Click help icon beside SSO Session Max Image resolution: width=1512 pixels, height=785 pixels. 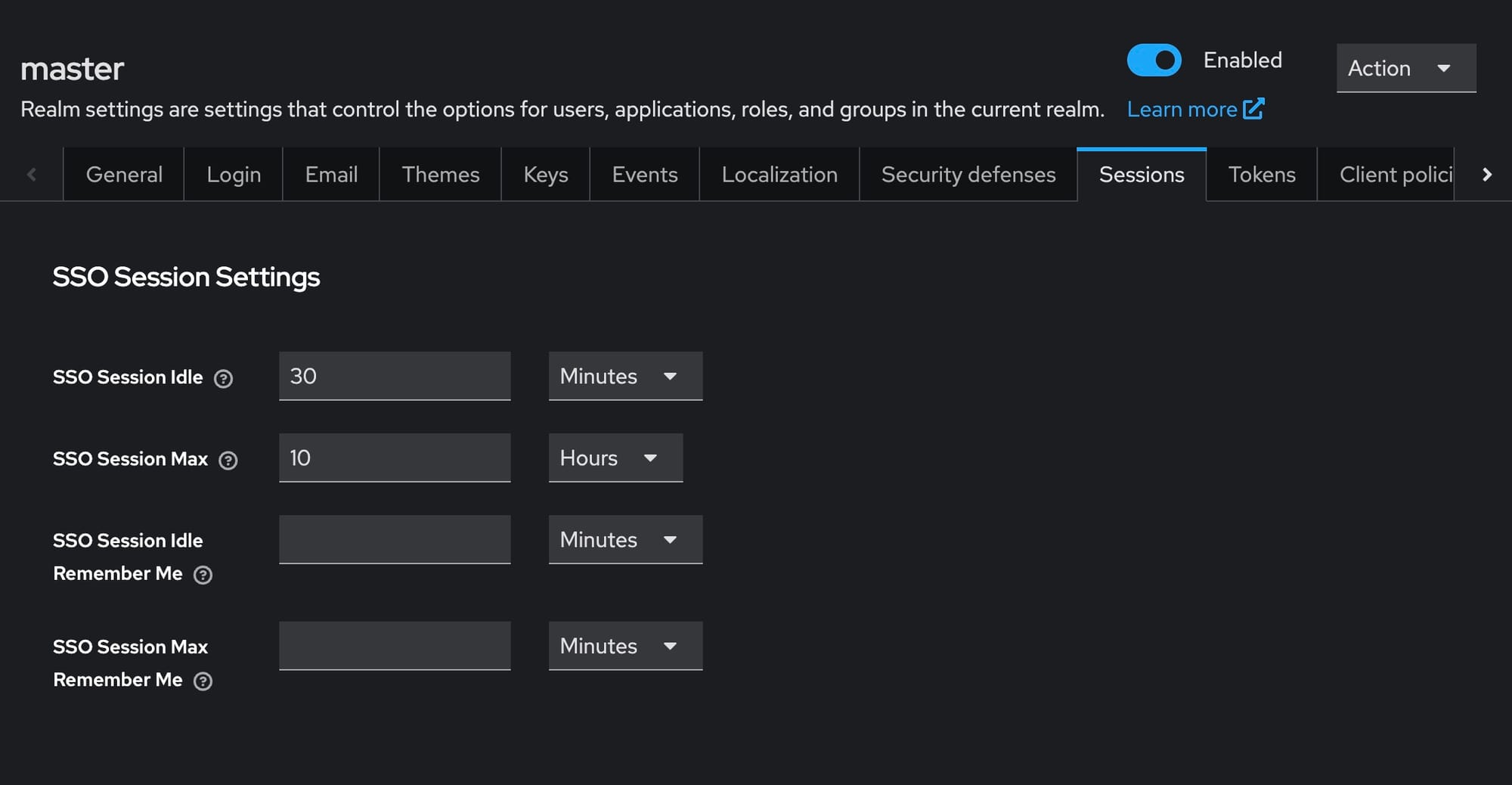point(228,460)
